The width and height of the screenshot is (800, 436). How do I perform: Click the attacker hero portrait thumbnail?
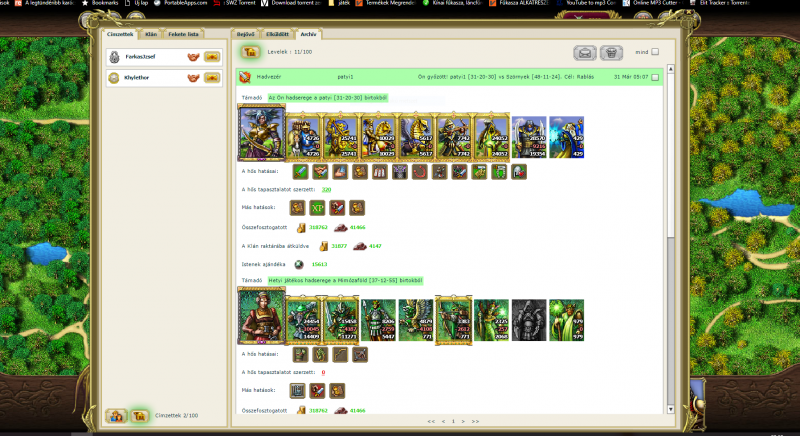coord(260,133)
